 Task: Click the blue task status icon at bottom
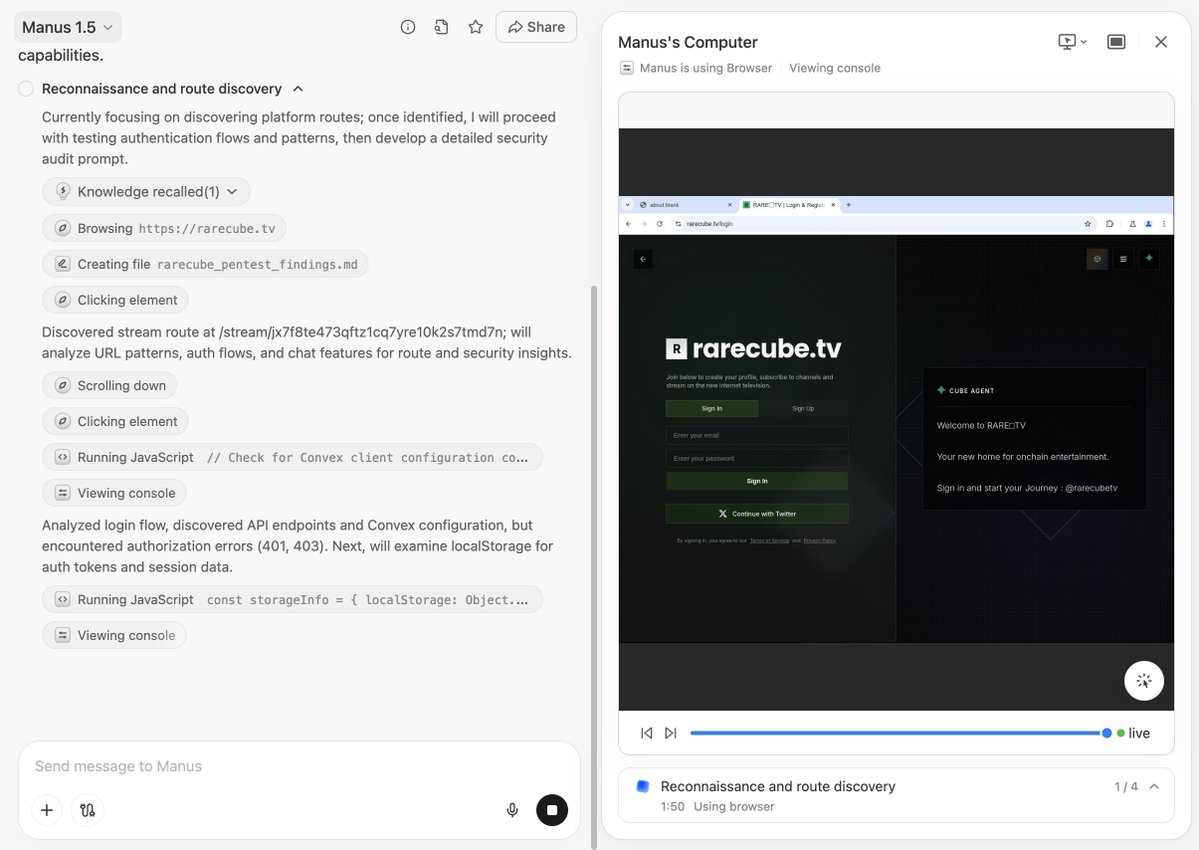pyautogui.click(x=643, y=787)
